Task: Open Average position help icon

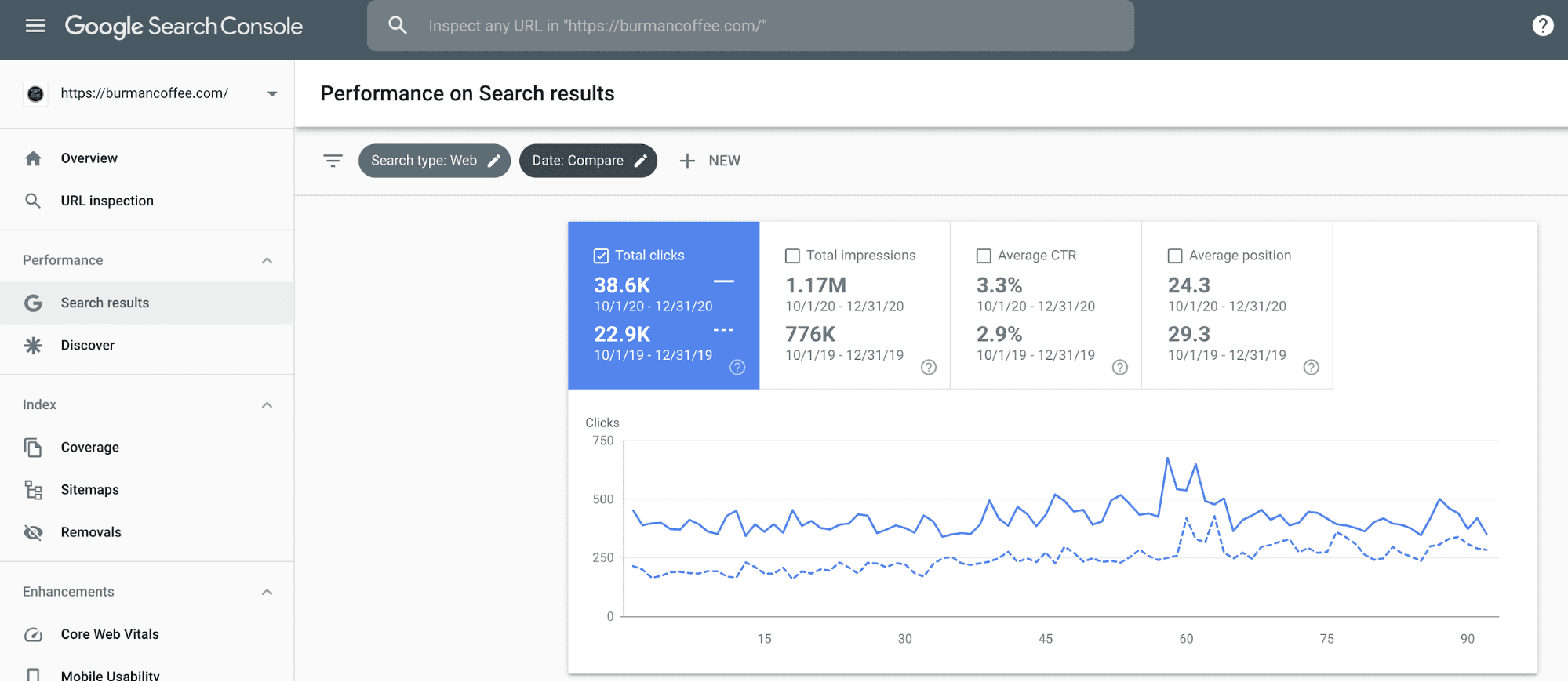Action: tap(1312, 367)
